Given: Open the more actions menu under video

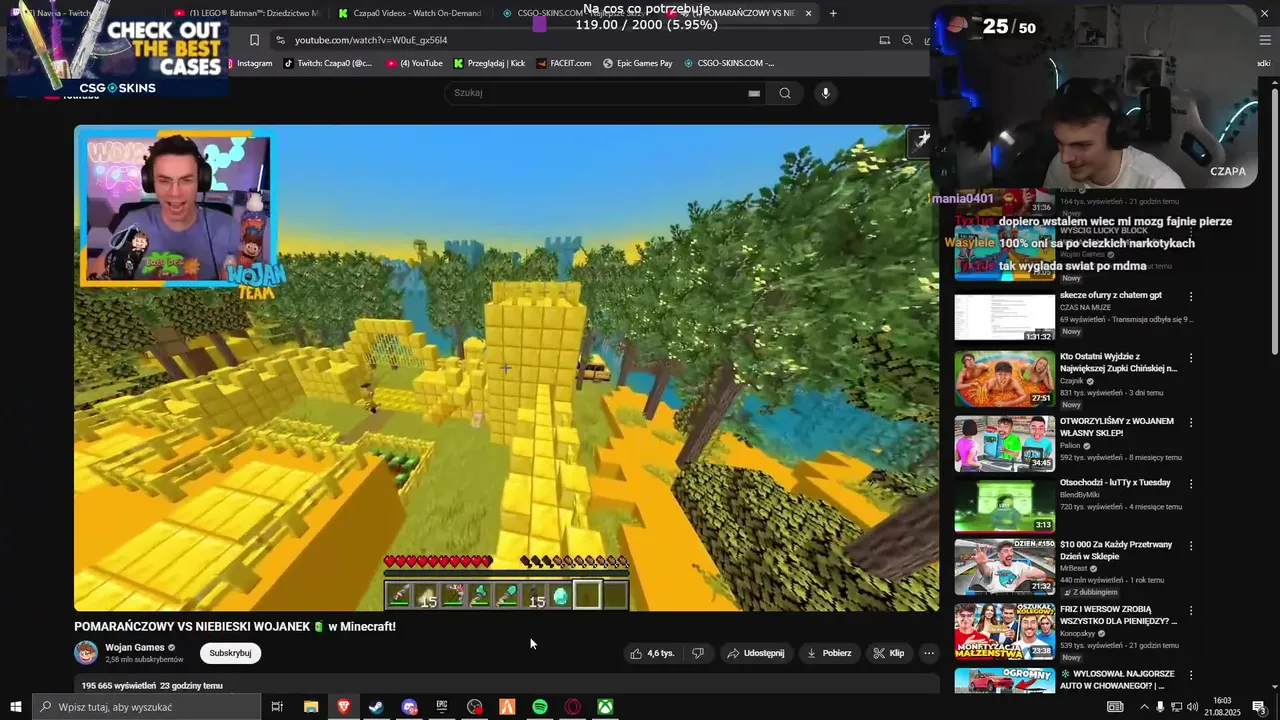Looking at the screenshot, I should (928, 653).
